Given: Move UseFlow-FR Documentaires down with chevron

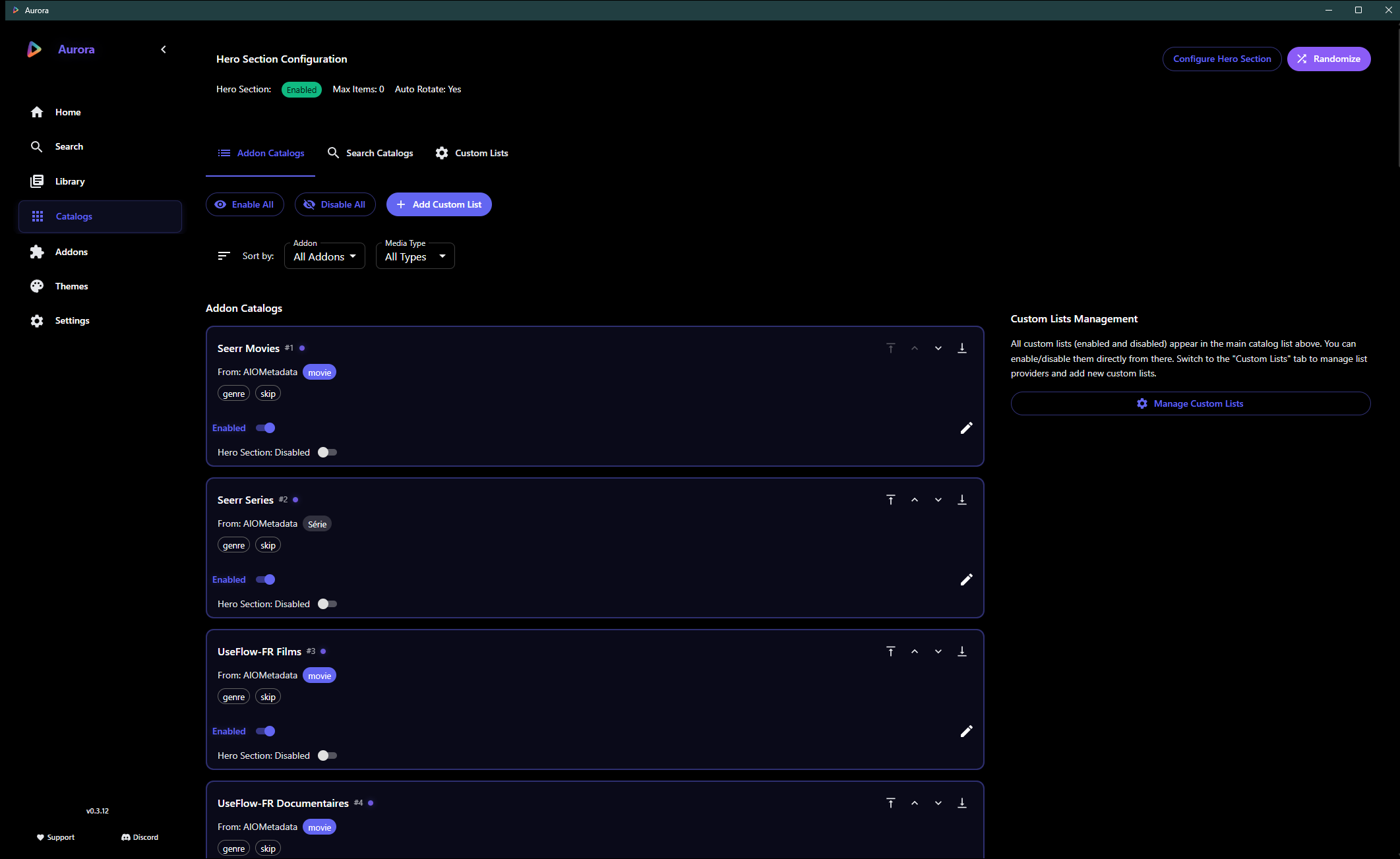Looking at the screenshot, I should tap(938, 803).
